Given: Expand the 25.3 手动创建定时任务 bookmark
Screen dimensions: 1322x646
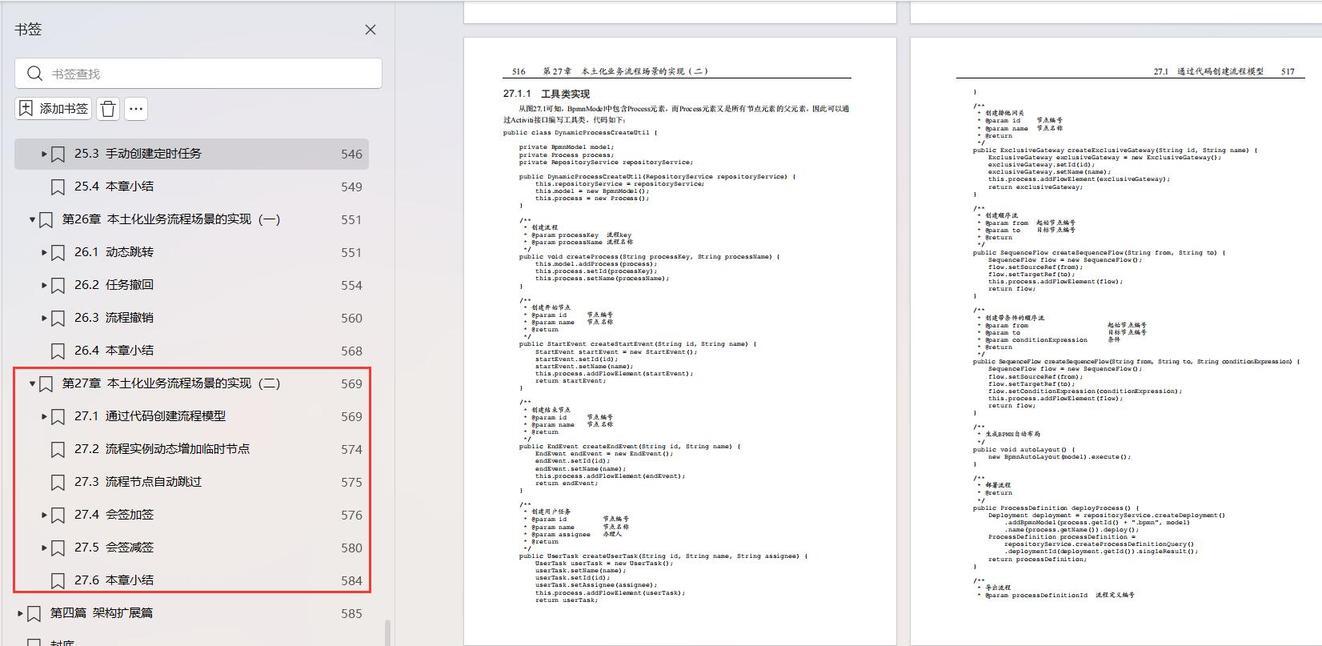Looking at the screenshot, I should [x=44, y=154].
